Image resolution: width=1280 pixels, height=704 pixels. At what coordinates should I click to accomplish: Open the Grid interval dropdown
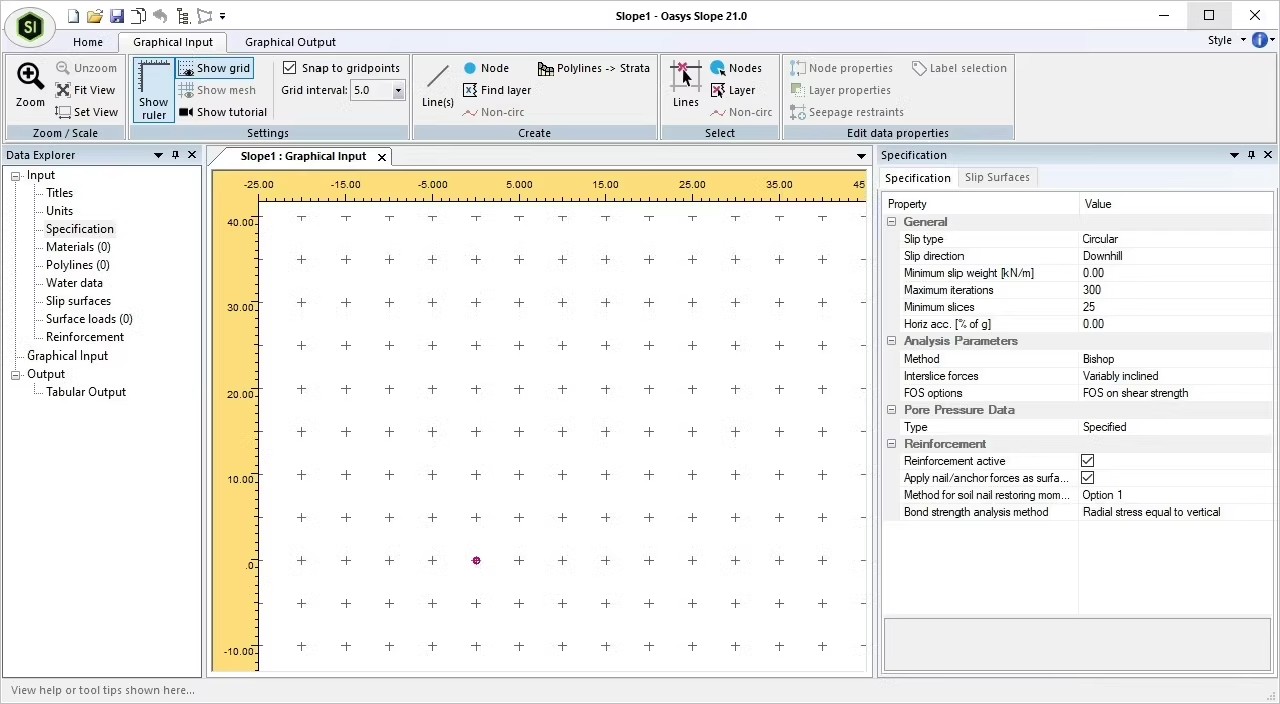point(398,90)
